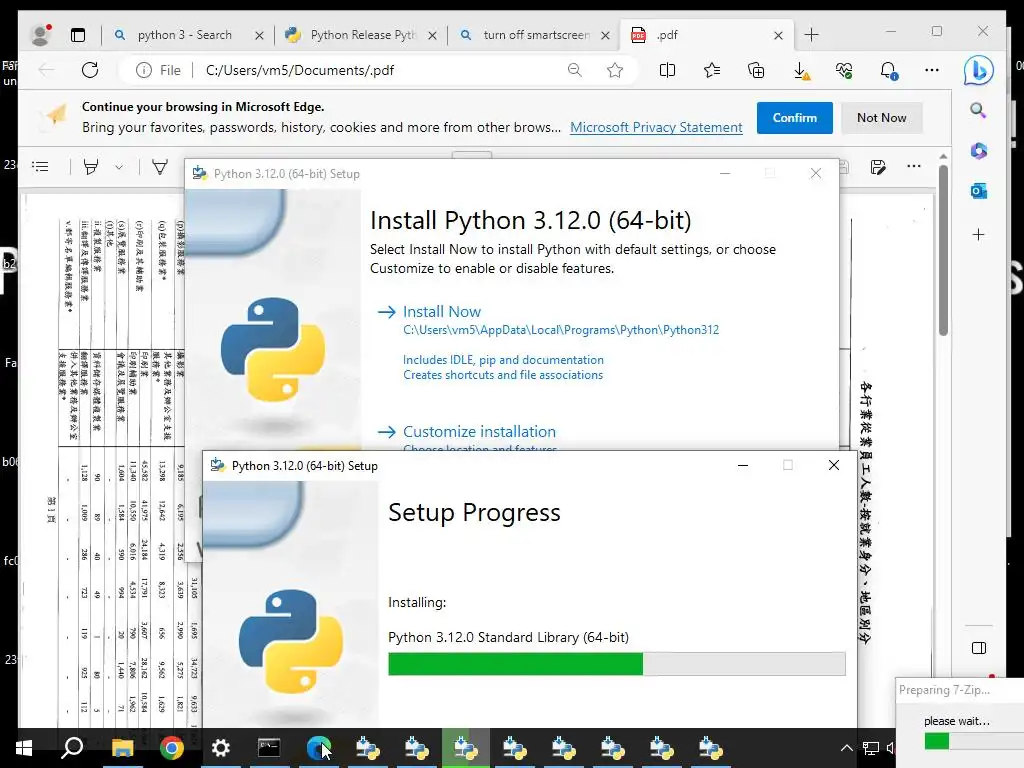Open the Outlook sidebar icon
The height and width of the screenshot is (768, 1024).
(978, 191)
